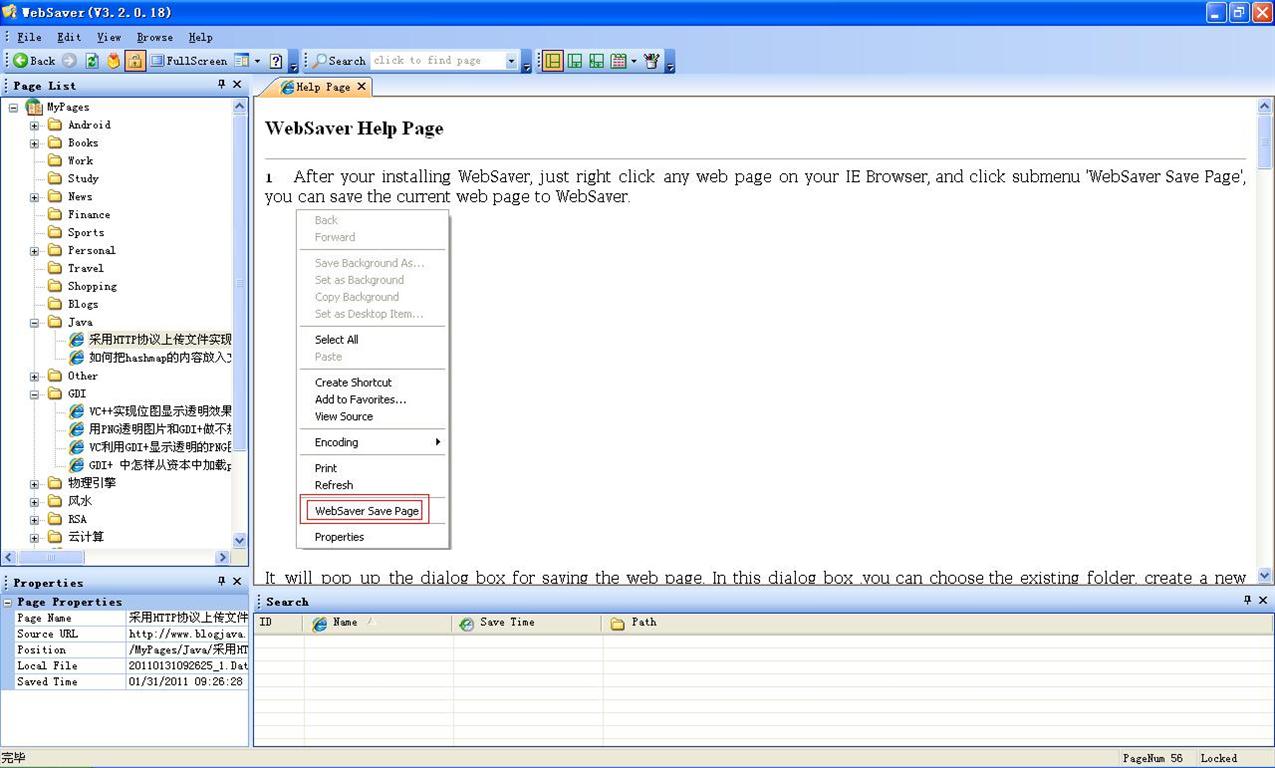The height and width of the screenshot is (768, 1275).
Task: Open the Edit menu
Action: [x=69, y=37]
